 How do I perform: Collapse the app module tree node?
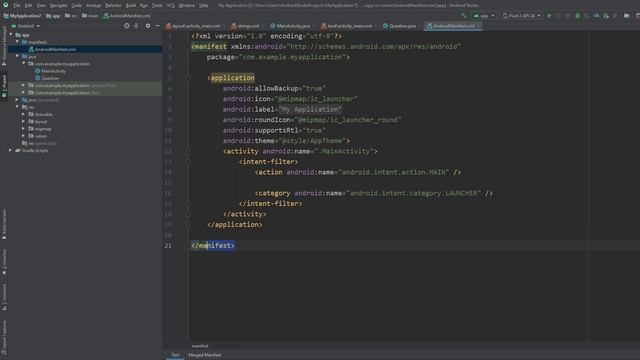point(11,35)
